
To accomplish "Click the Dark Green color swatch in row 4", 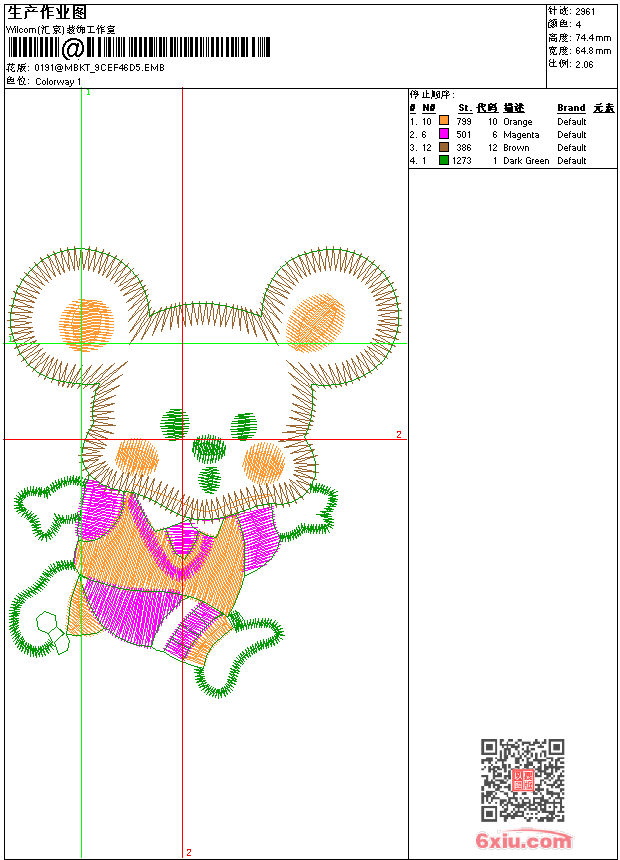I will coord(444,161).
